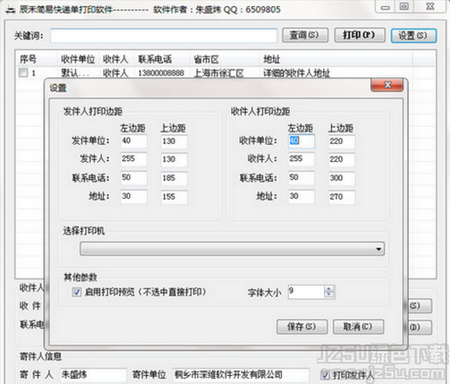The image size is (450, 384).
Task: Edit recipient 联系电话 左边距 field showing 50
Action: 301,178
